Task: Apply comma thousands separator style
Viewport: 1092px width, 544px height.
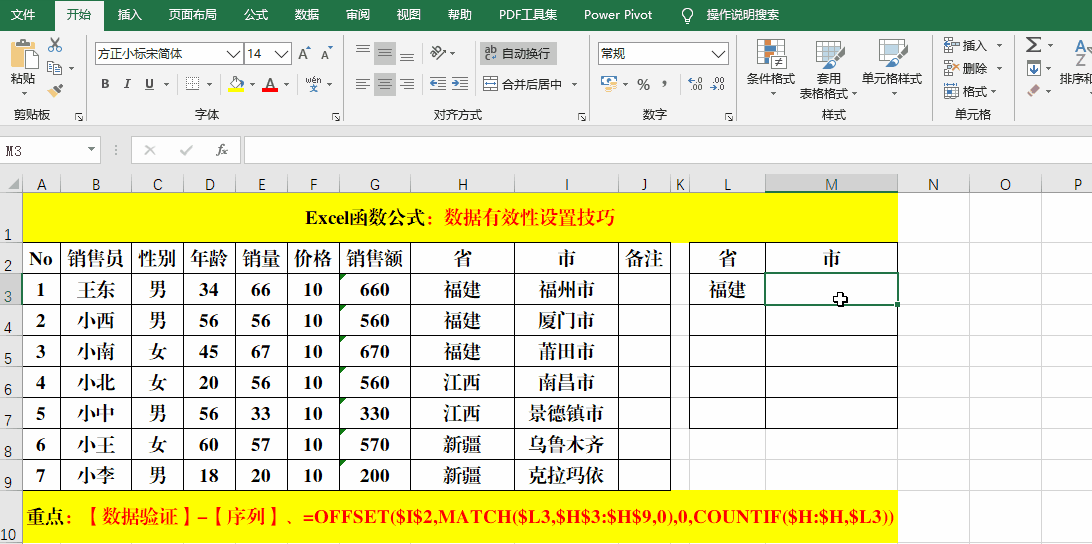Action: point(664,84)
